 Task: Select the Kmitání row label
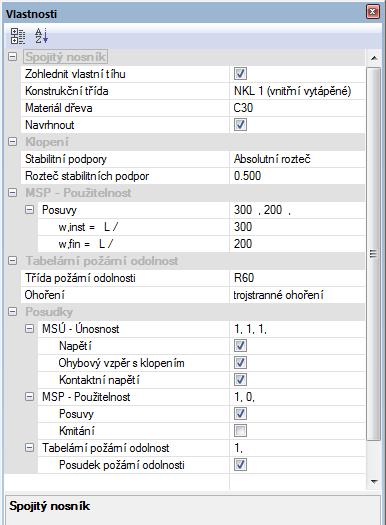(x=77, y=431)
